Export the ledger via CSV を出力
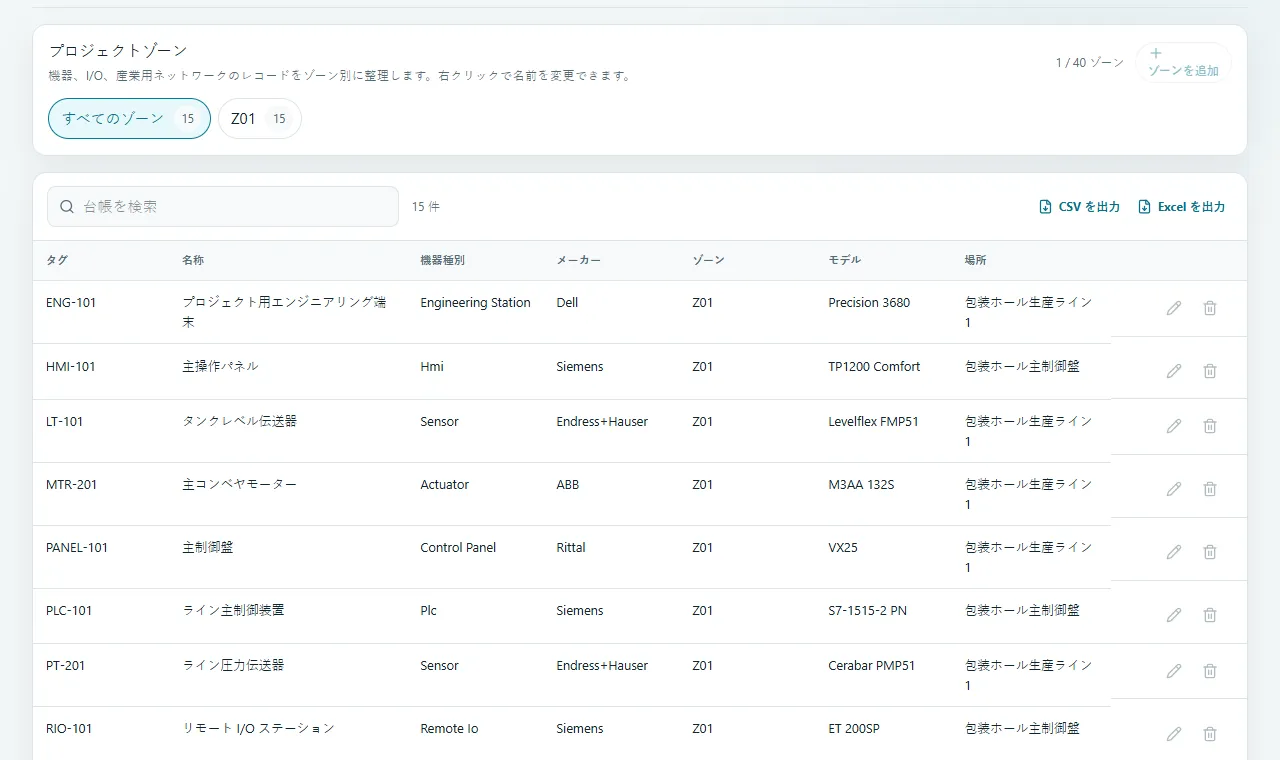Image resolution: width=1280 pixels, height=760 pixels. (x=1080, y=207)
